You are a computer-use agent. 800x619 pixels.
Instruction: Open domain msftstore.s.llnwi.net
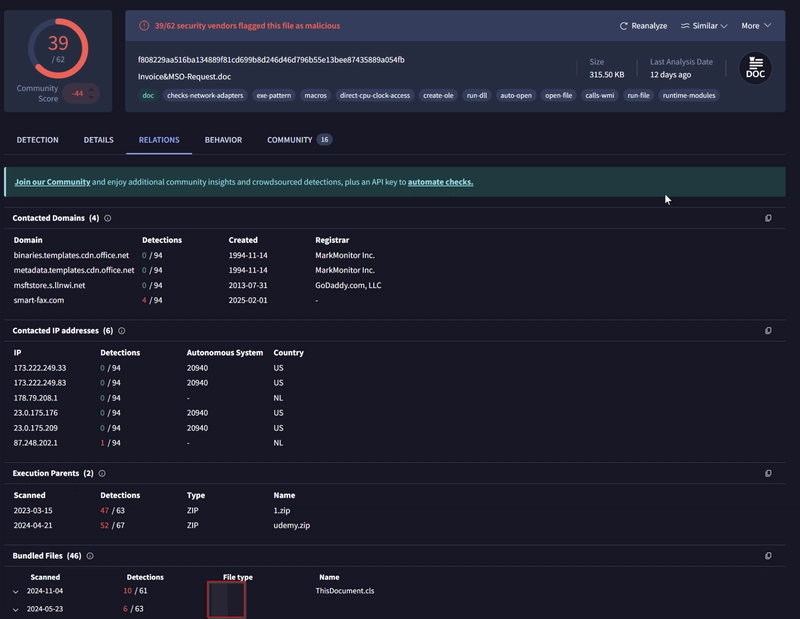click(49, 285)
